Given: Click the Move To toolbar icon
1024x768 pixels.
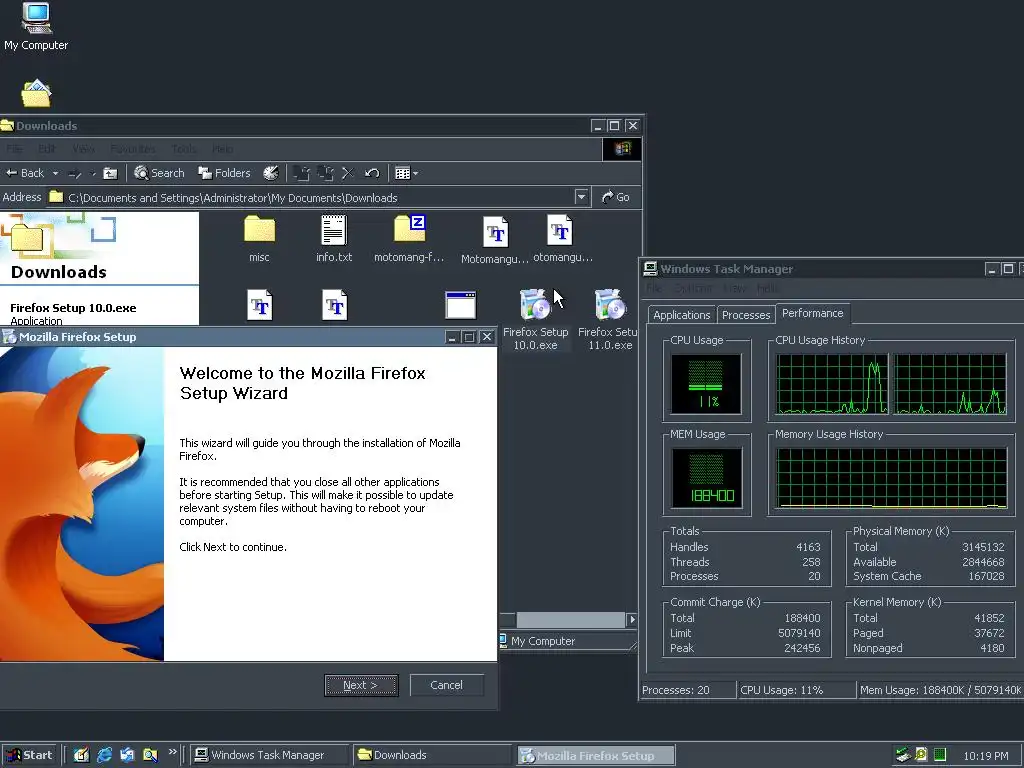Looking at the screenshot, I should coord(301,173).
